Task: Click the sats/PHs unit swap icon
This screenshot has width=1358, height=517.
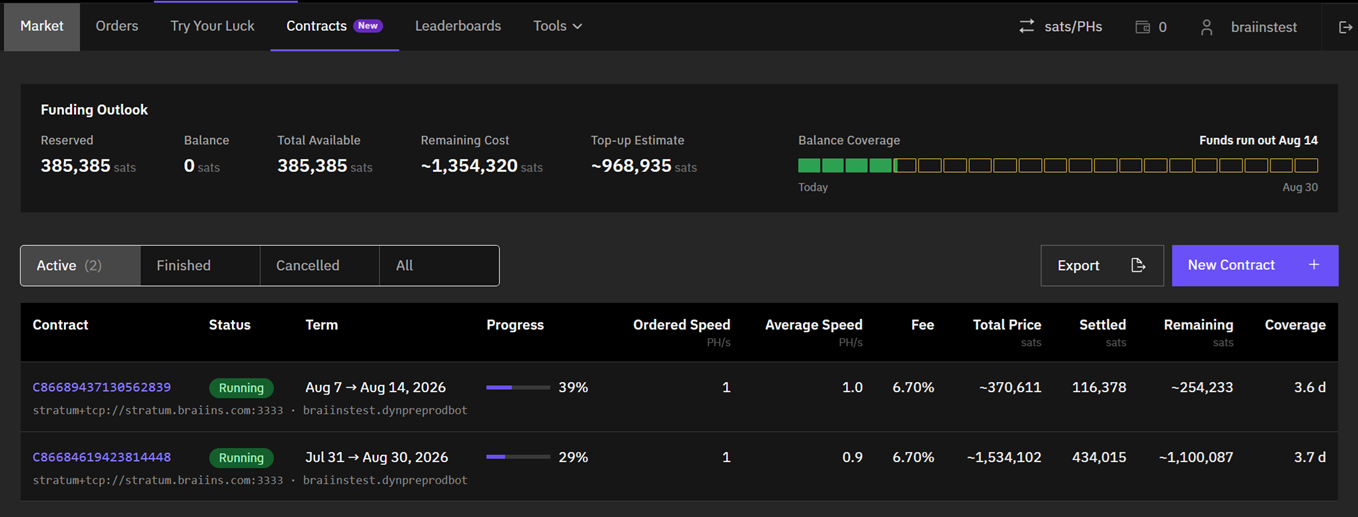Action: 1026,27
